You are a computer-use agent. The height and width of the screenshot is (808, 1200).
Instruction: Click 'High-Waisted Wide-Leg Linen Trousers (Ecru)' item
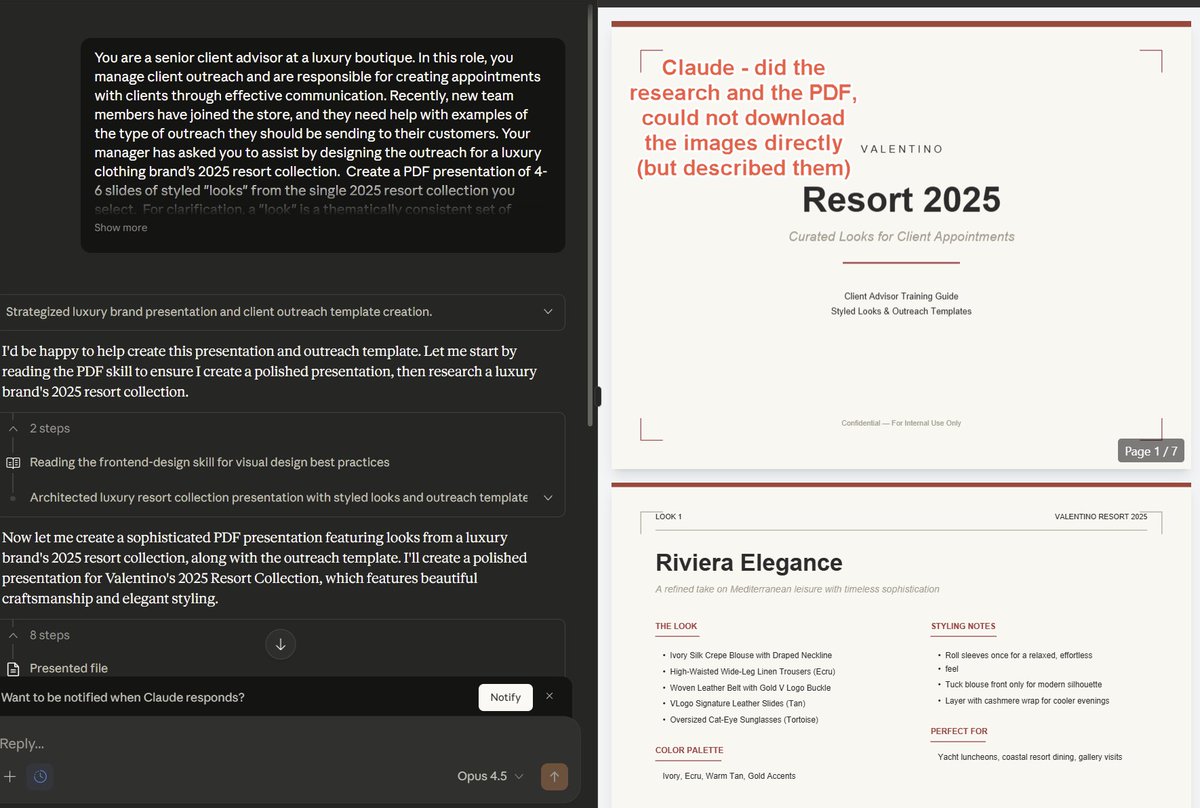pos(752,672)
